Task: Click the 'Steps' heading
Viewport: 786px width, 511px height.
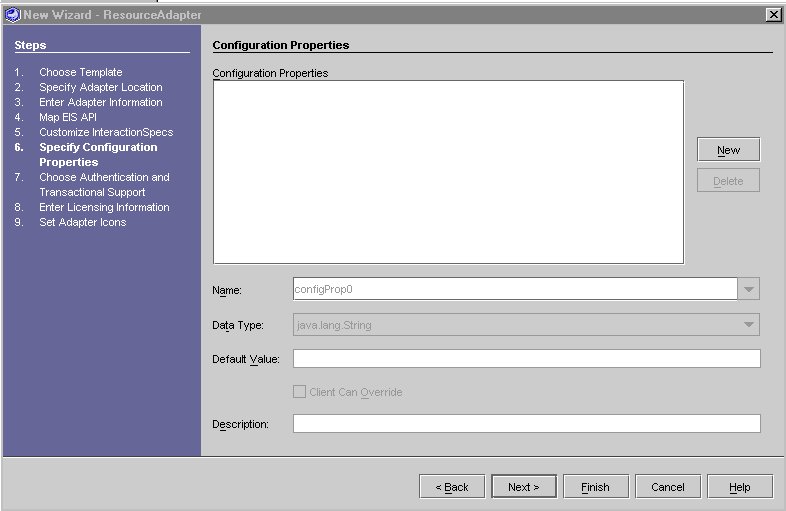Action: [x=30, y=45]
